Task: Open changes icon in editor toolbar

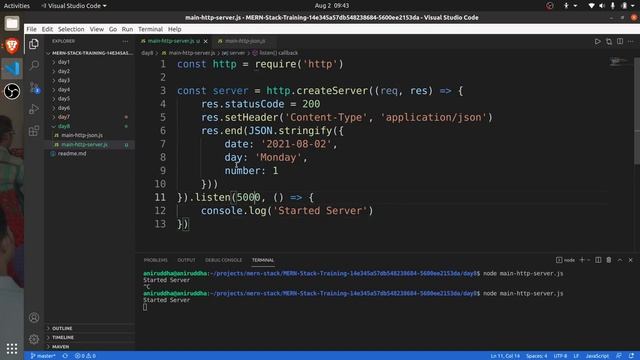Action: pyautogui.click(x=609, y=41)
